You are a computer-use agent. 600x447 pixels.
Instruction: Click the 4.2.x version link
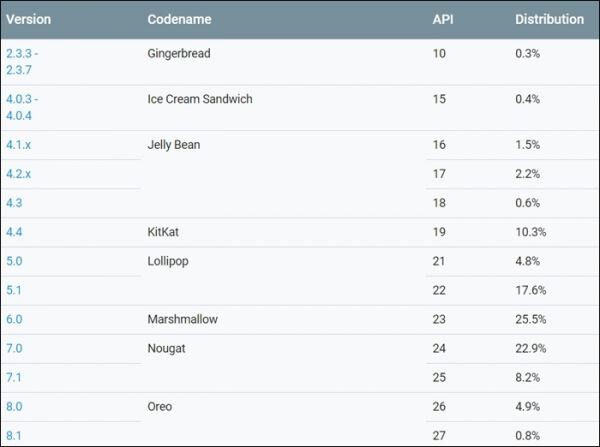coord(20,174)
